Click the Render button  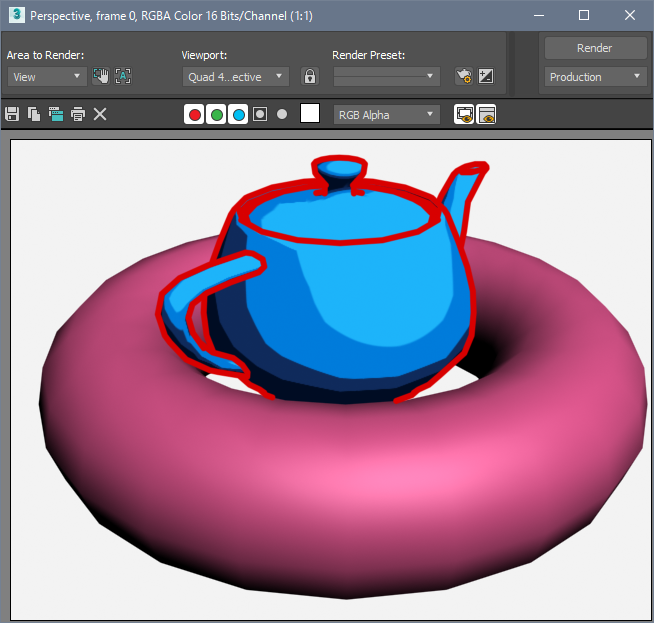[595, 48]
